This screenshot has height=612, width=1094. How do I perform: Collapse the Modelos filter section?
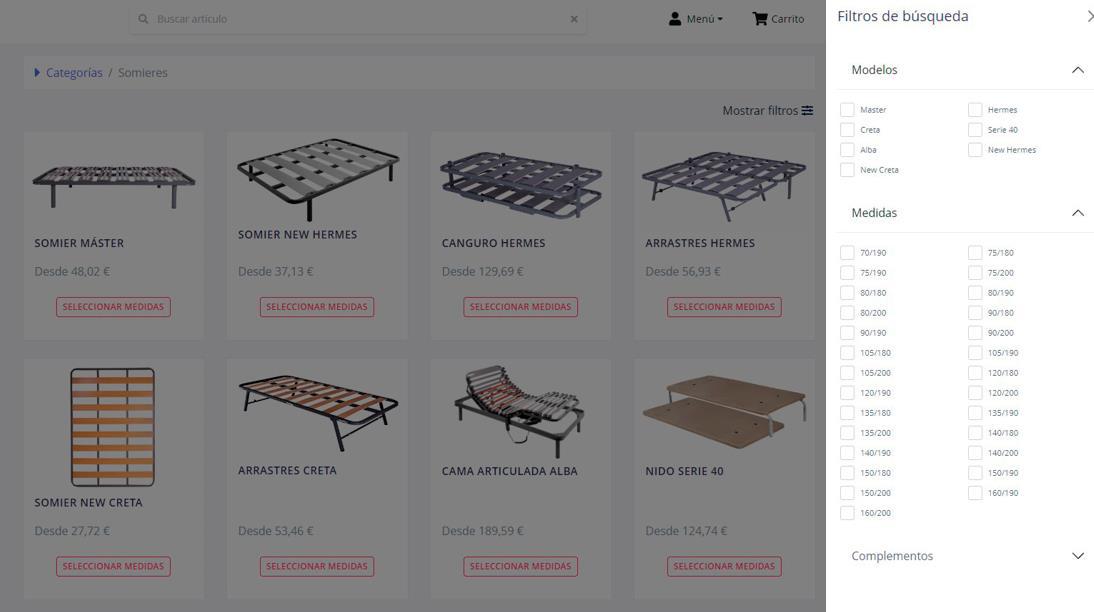click(1077, 70)
